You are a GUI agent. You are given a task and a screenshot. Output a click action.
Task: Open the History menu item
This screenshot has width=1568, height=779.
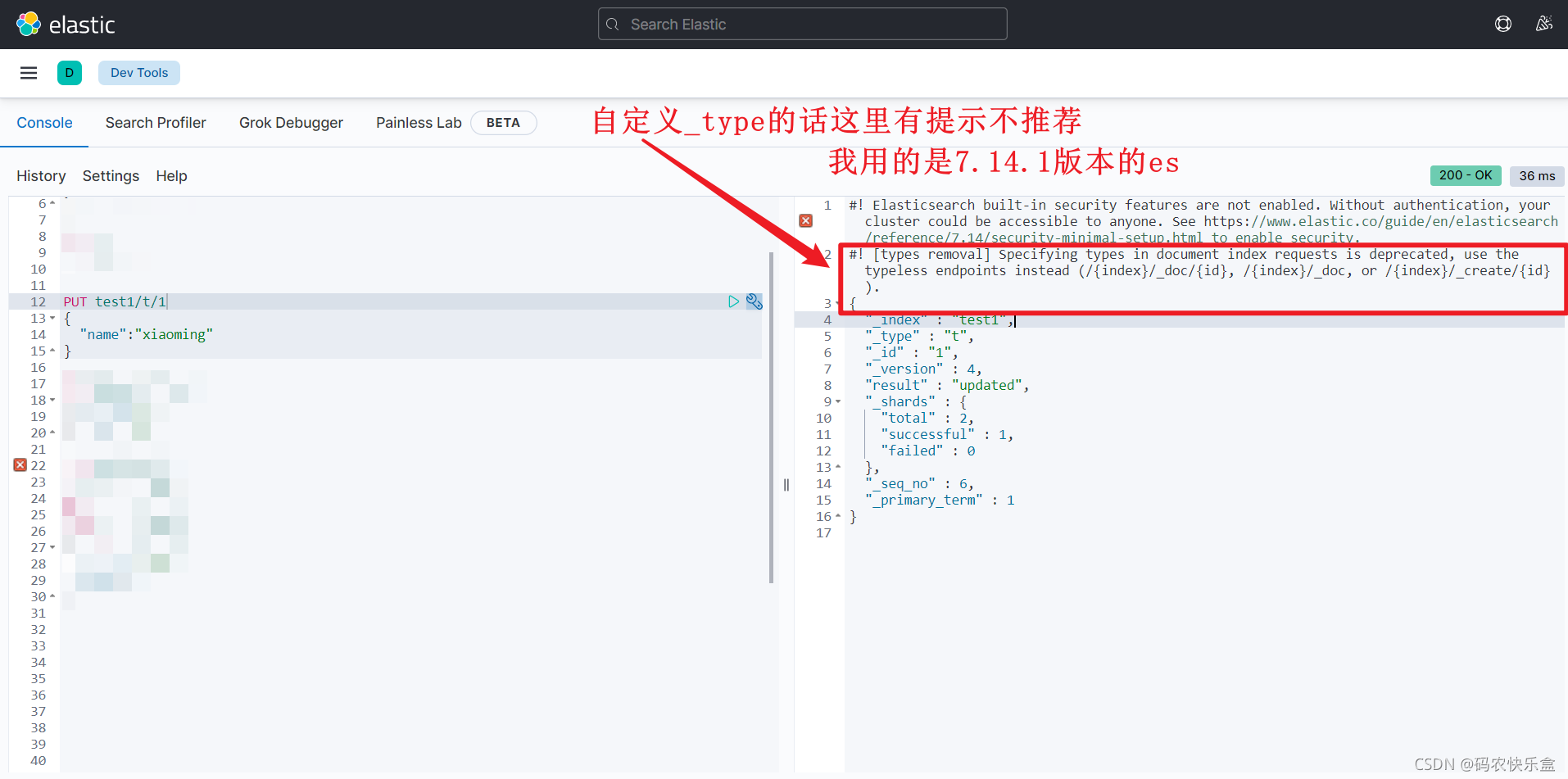[x=41, y=176]
